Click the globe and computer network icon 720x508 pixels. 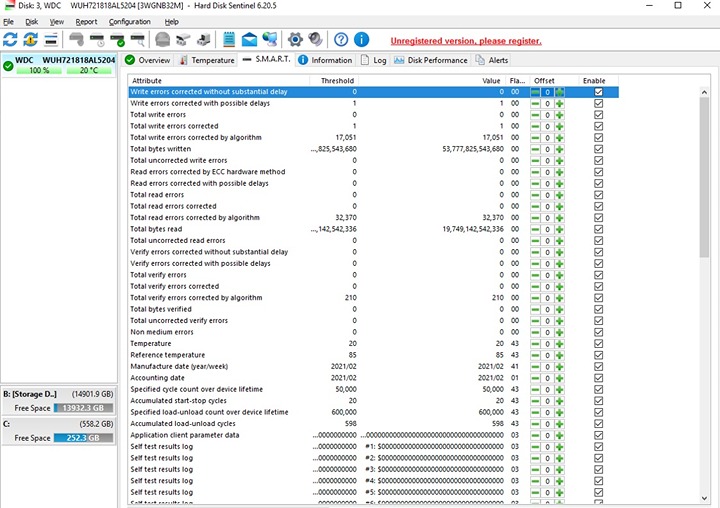(x=270, y=40)
